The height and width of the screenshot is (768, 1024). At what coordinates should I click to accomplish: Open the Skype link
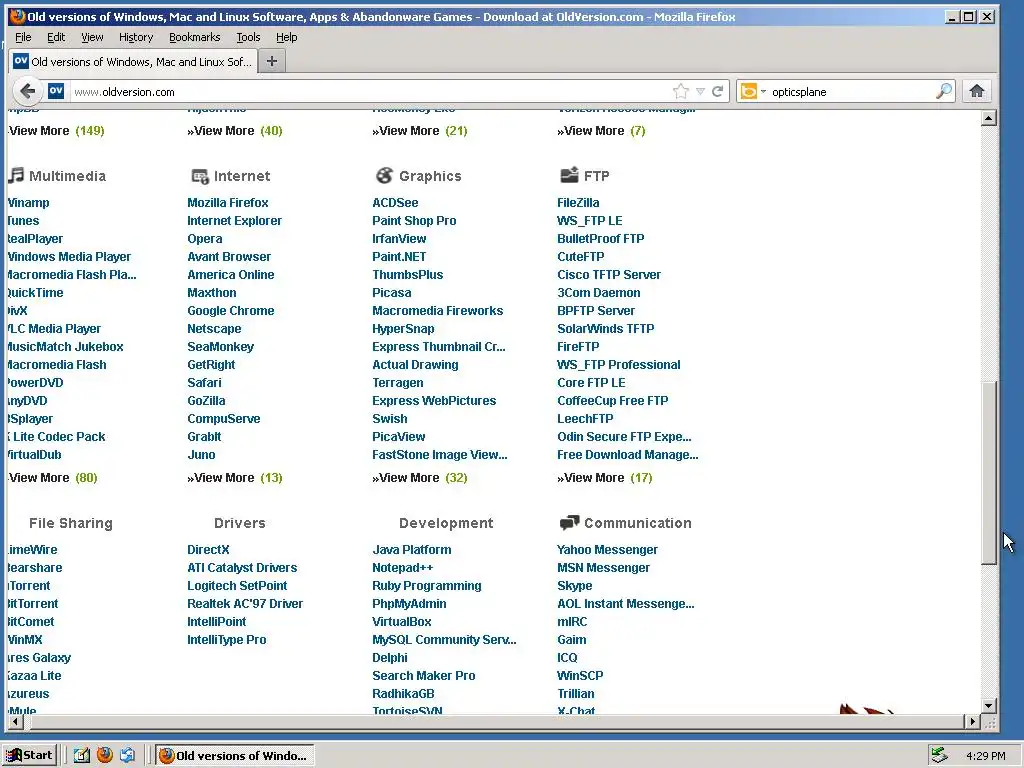[x=575, y=586]
